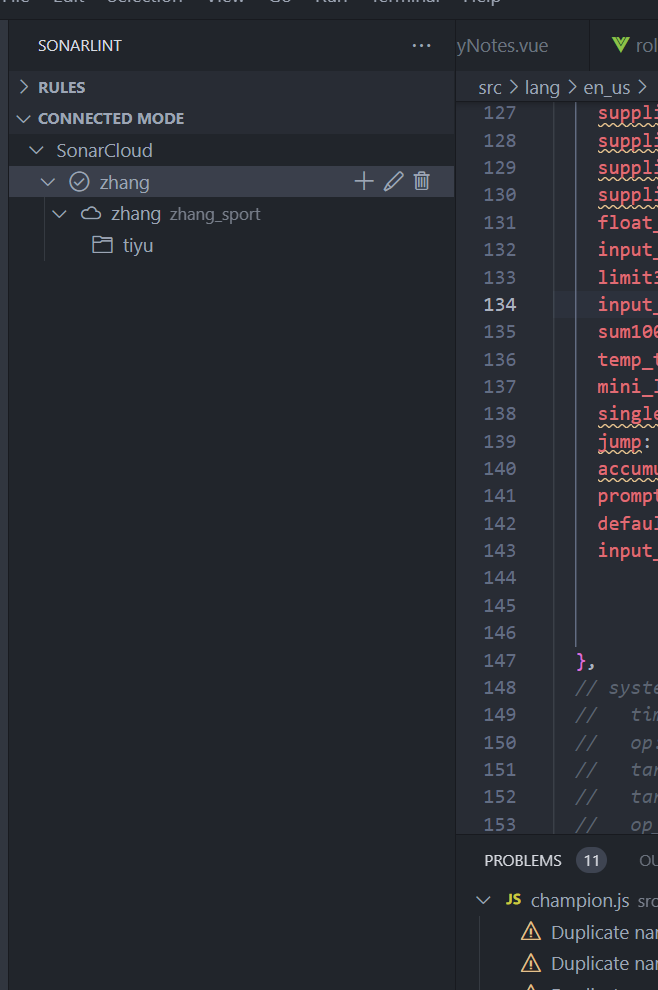
Task: Select the tiyu bound folder entry
Action: (138, 245)
